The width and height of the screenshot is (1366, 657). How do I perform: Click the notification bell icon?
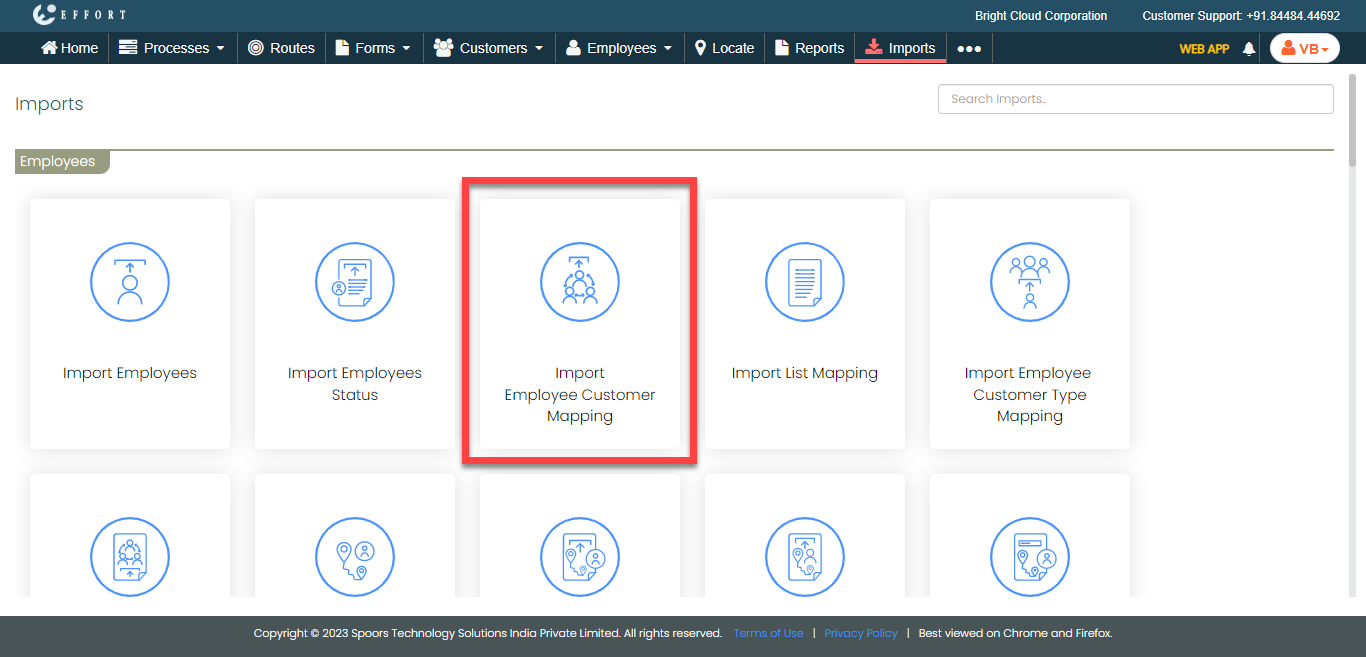pos(1248,48)
